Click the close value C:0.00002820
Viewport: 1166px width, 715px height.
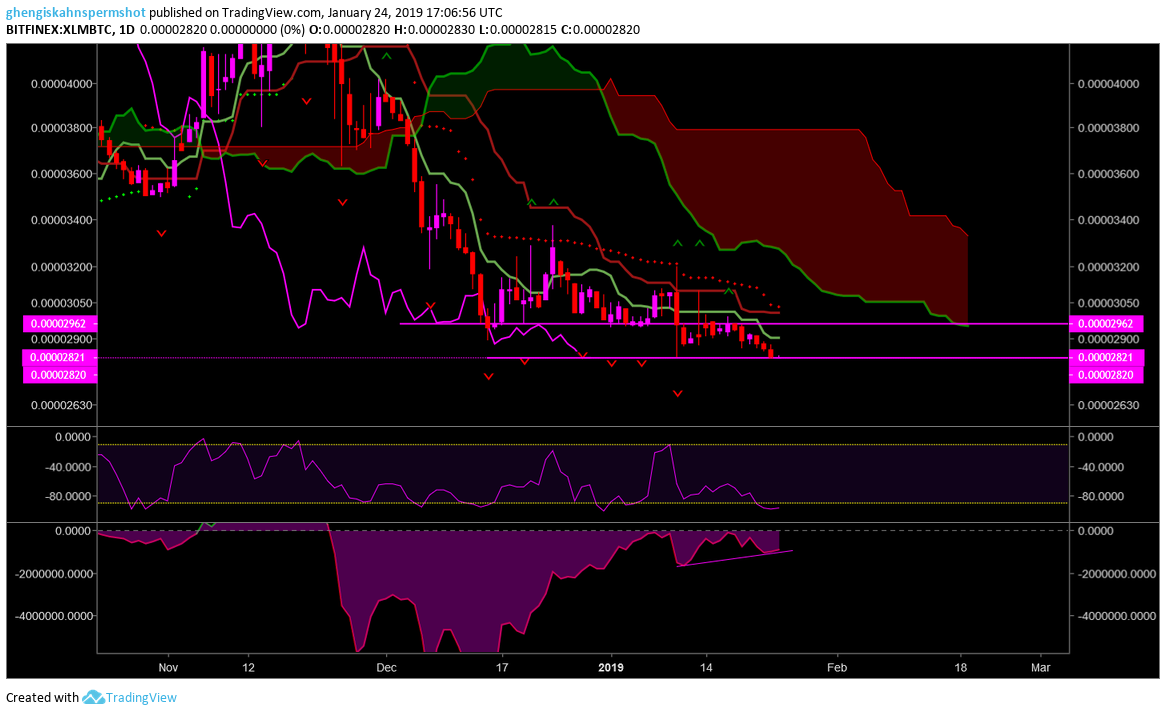pos(601,30)
